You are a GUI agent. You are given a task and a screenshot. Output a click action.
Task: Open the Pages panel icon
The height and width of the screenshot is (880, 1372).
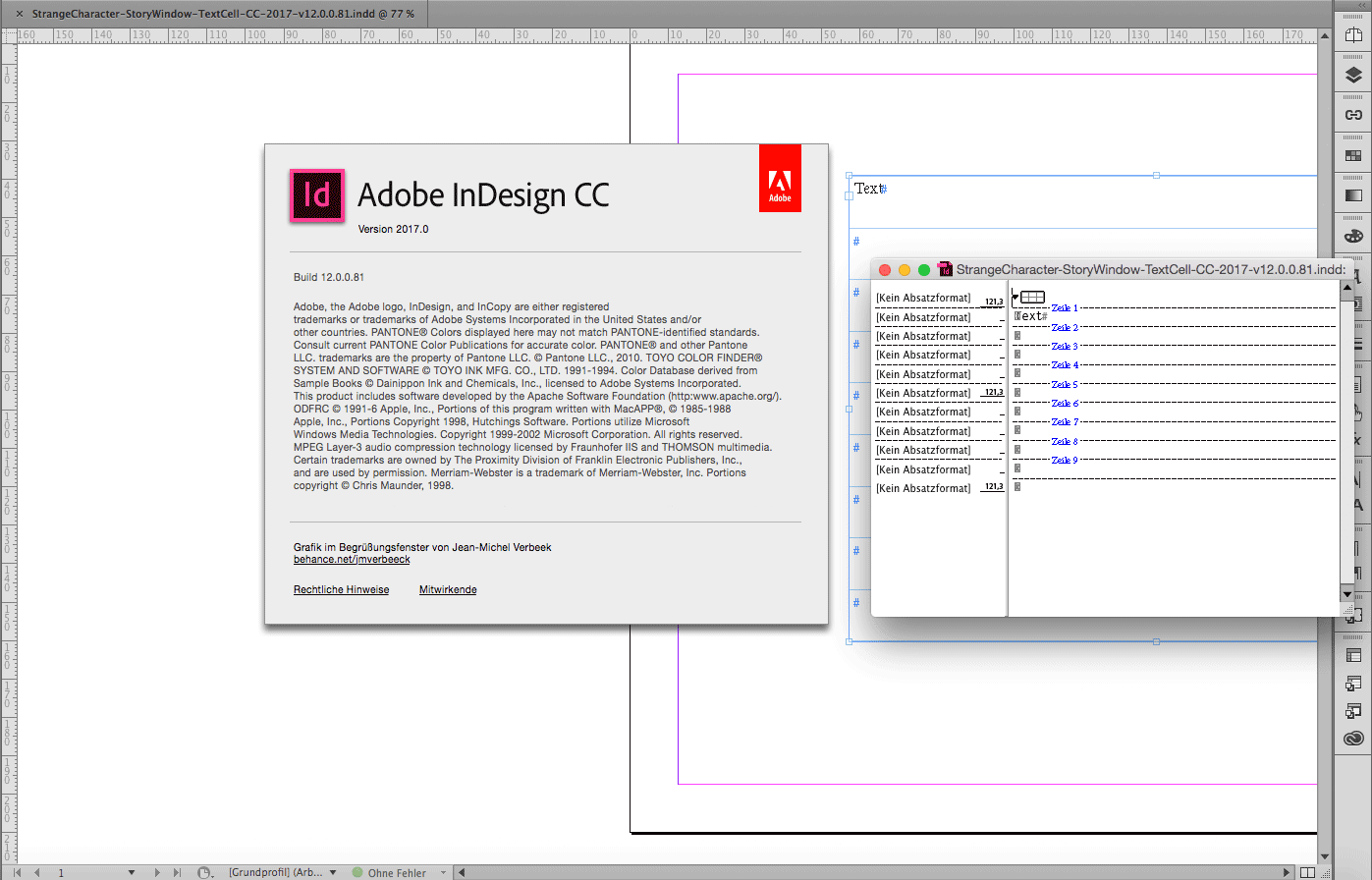[x=1353, y=35]
